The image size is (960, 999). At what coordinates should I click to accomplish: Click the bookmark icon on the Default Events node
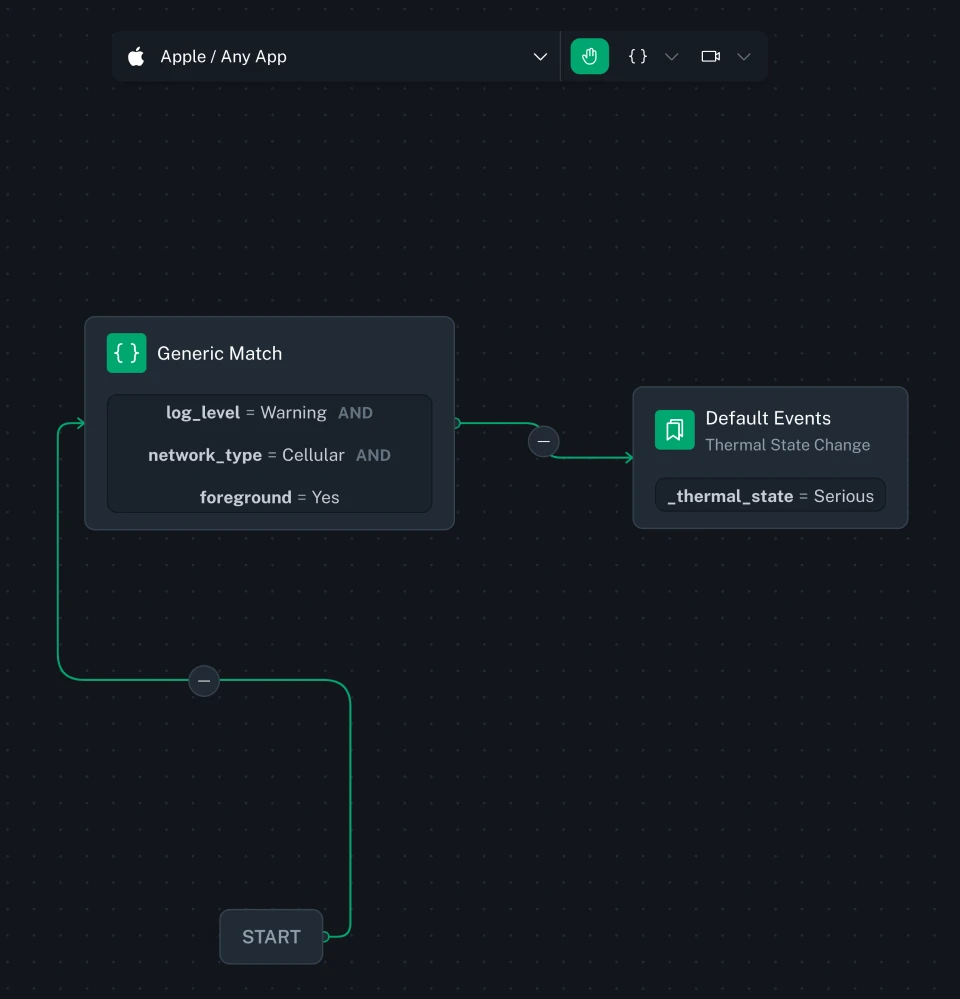click(674, 429)
